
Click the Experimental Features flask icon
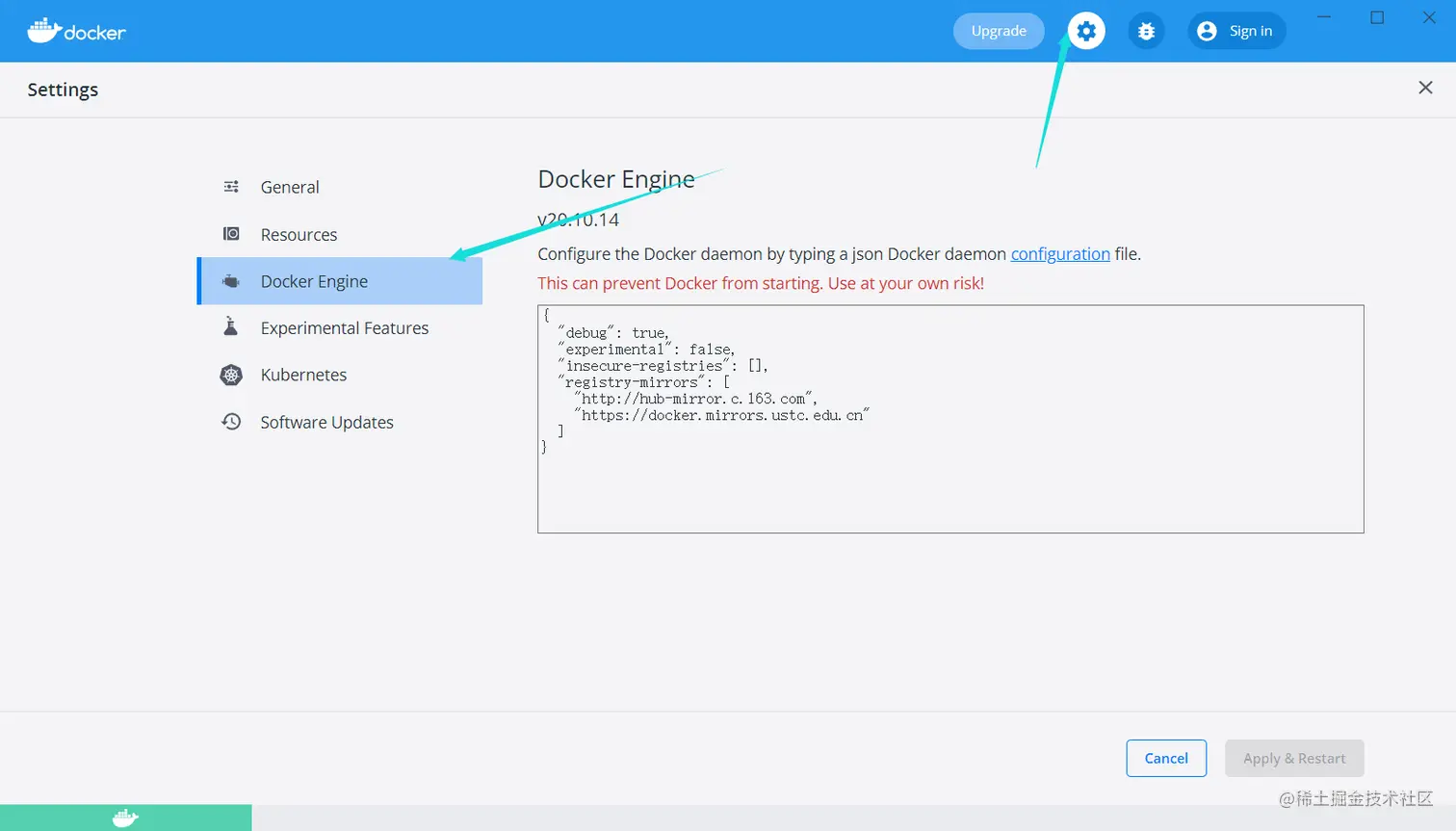pyautogui.click(x=231, y=327)
